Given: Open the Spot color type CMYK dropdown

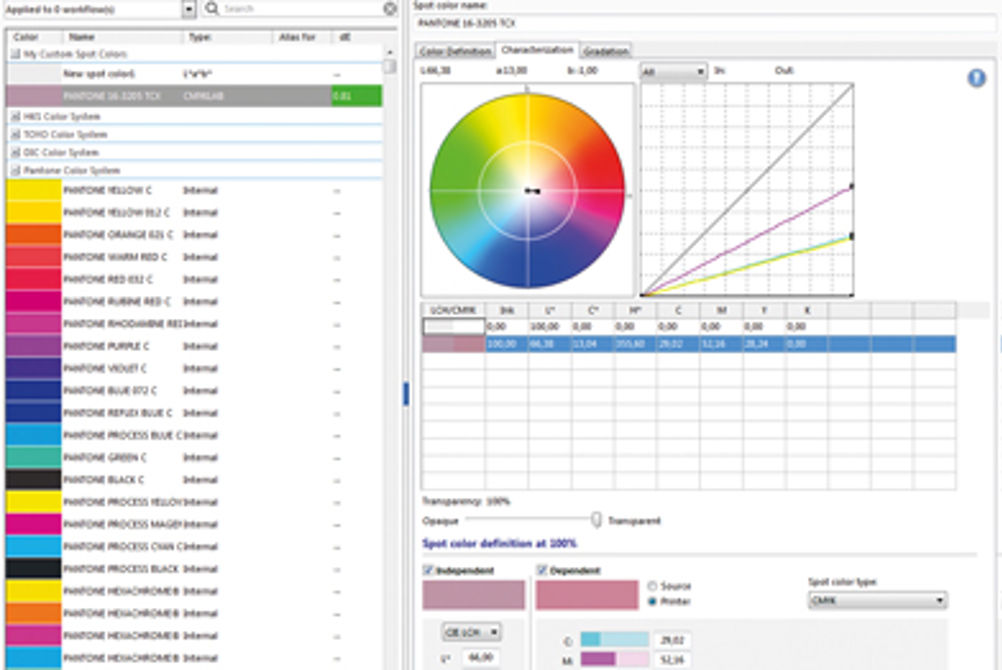Looking at the screenshot, I should pyautogui.click(x=877, y=600).
